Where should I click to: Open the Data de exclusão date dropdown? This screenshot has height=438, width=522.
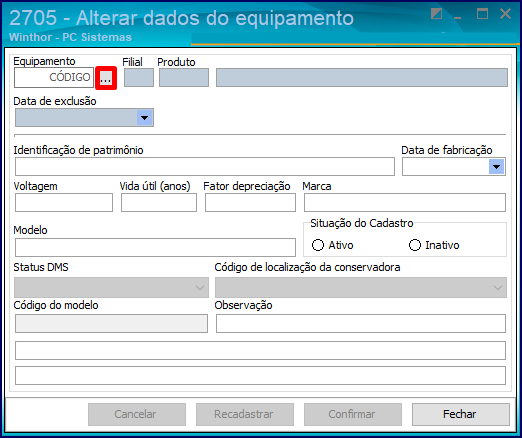[x=144, y=118]
